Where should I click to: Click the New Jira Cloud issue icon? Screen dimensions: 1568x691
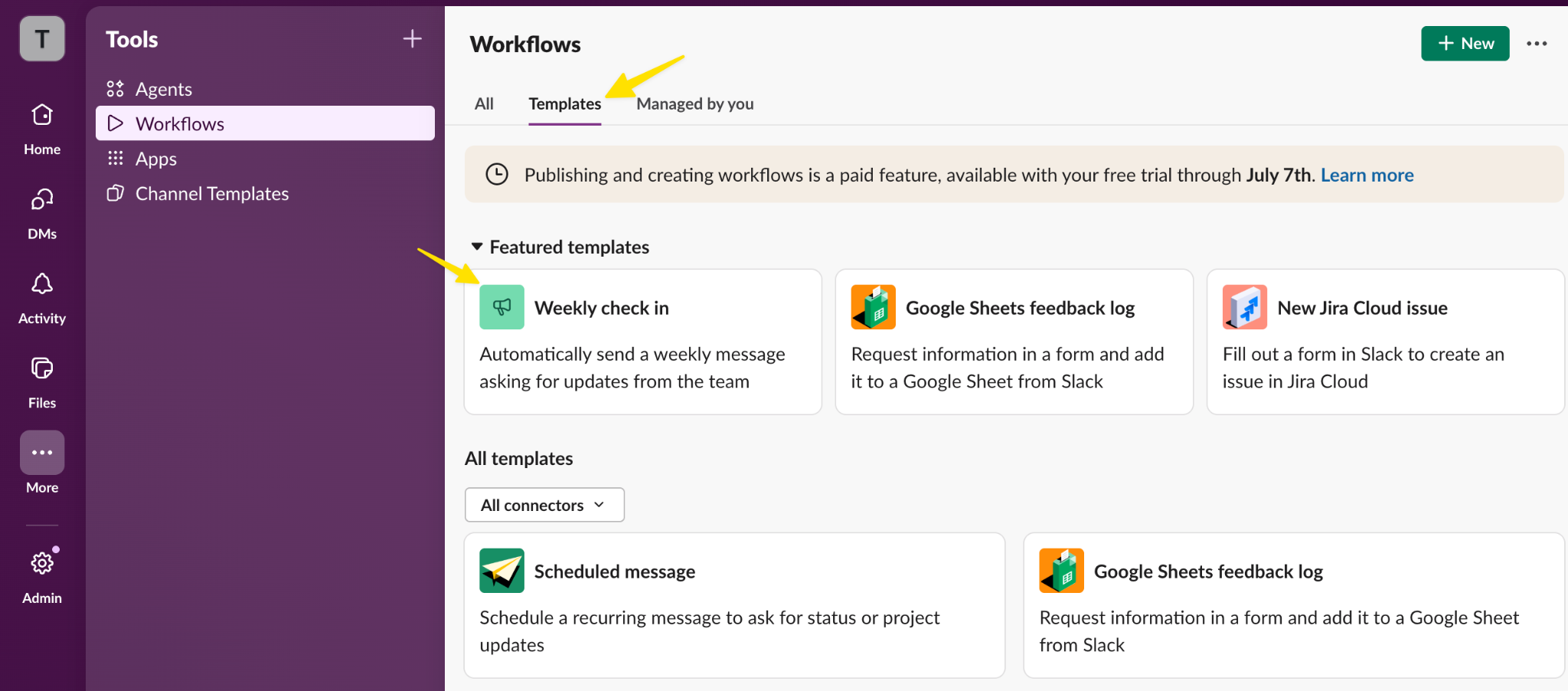point(1245,307)
